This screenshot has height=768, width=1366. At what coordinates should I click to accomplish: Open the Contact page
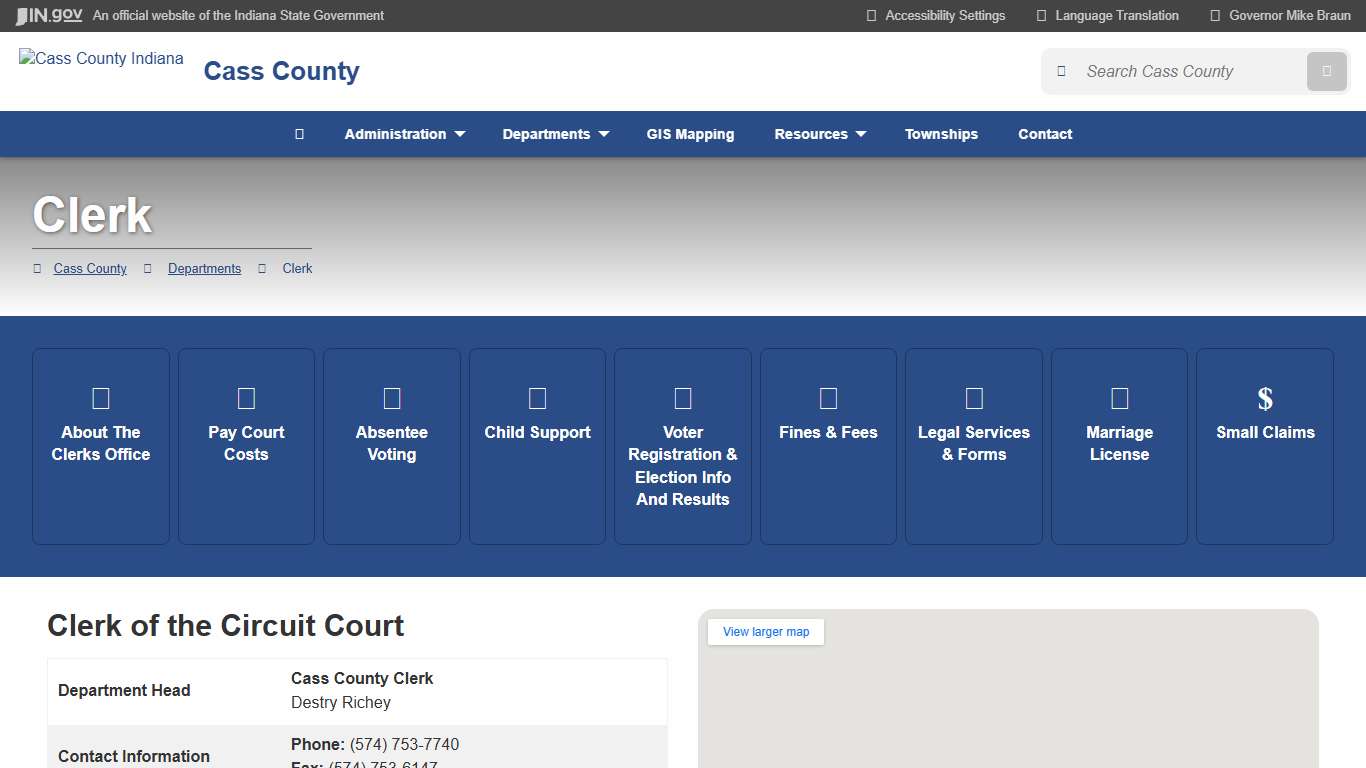(x=1044, y=134)
